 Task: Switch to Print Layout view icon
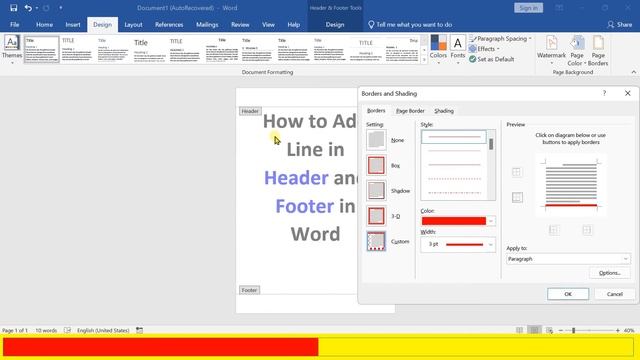pyautogui.click(x=534, y=330)
